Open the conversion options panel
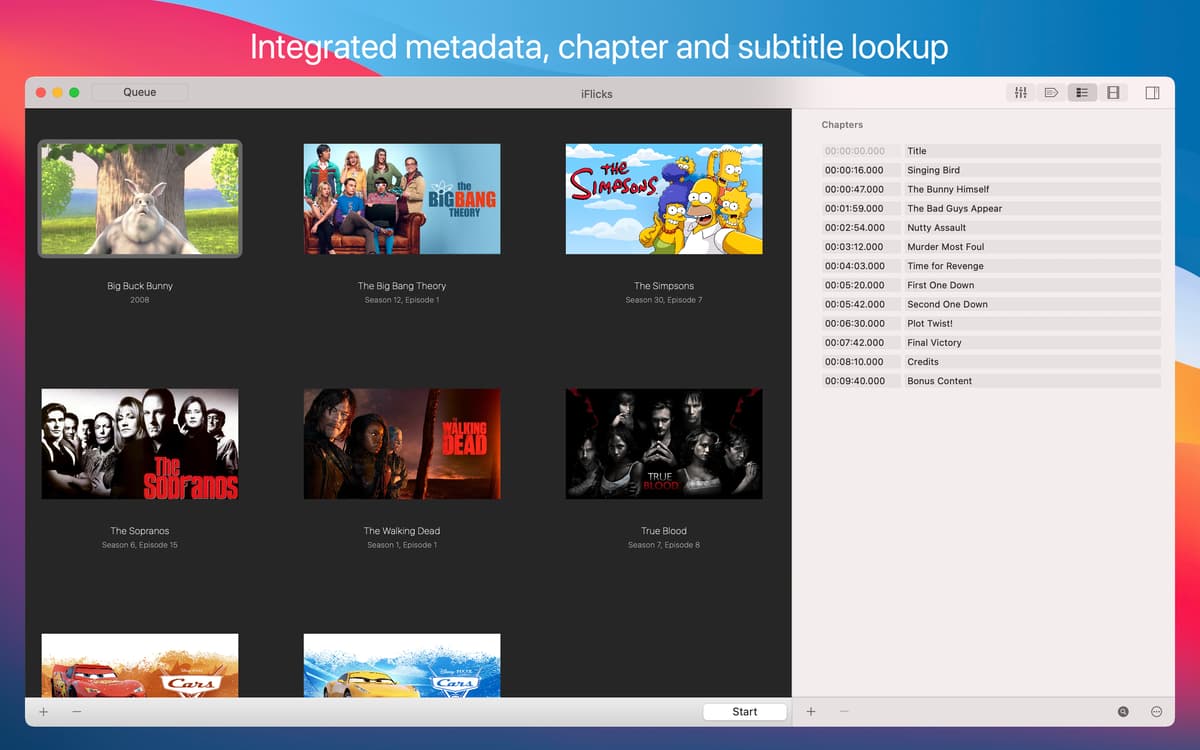The height and width of the screenshot is (750, 1200). (x=1021, y=92)
